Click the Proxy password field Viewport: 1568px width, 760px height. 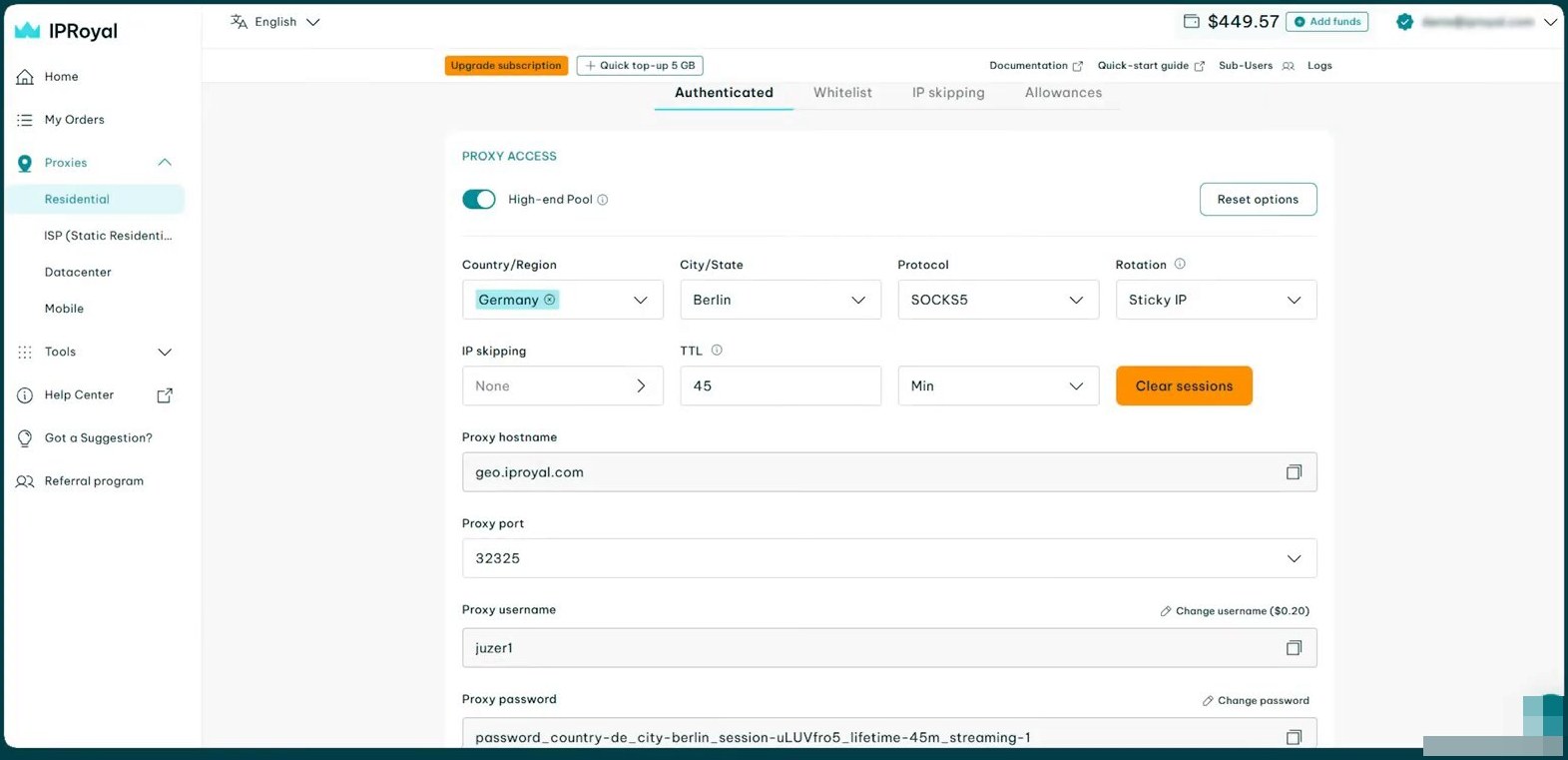point(889,735)
